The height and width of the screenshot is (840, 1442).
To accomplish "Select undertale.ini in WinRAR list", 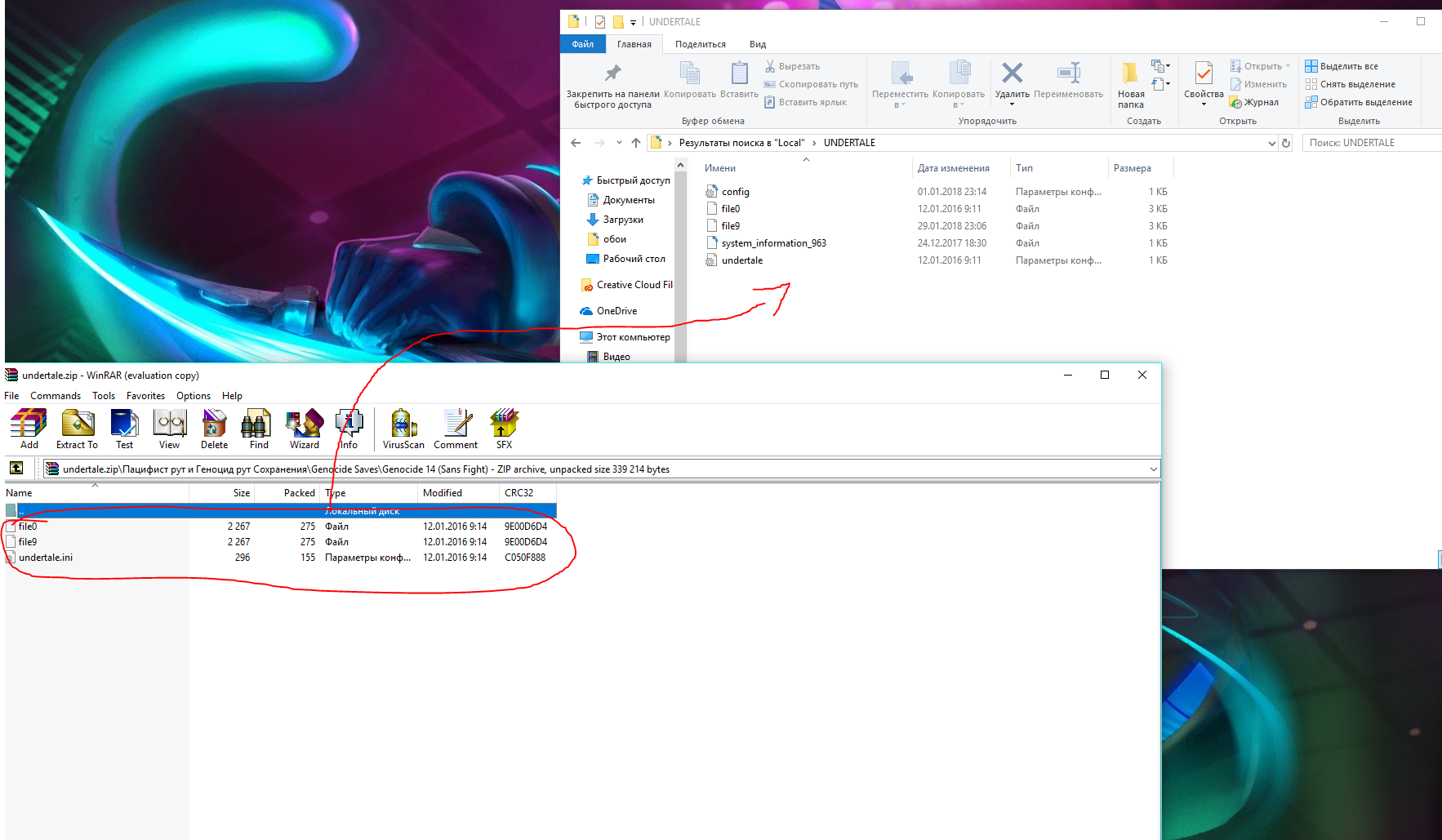I will [281, 558].
